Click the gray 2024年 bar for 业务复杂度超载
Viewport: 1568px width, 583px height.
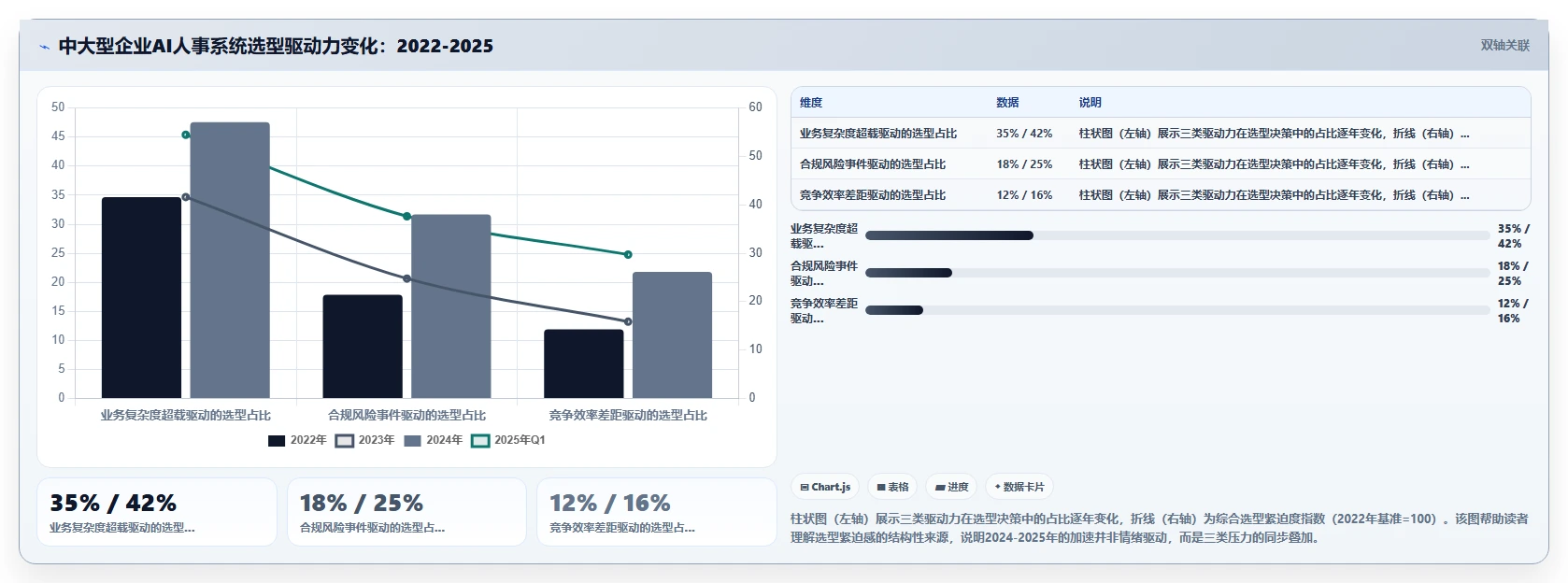[230, 260]
